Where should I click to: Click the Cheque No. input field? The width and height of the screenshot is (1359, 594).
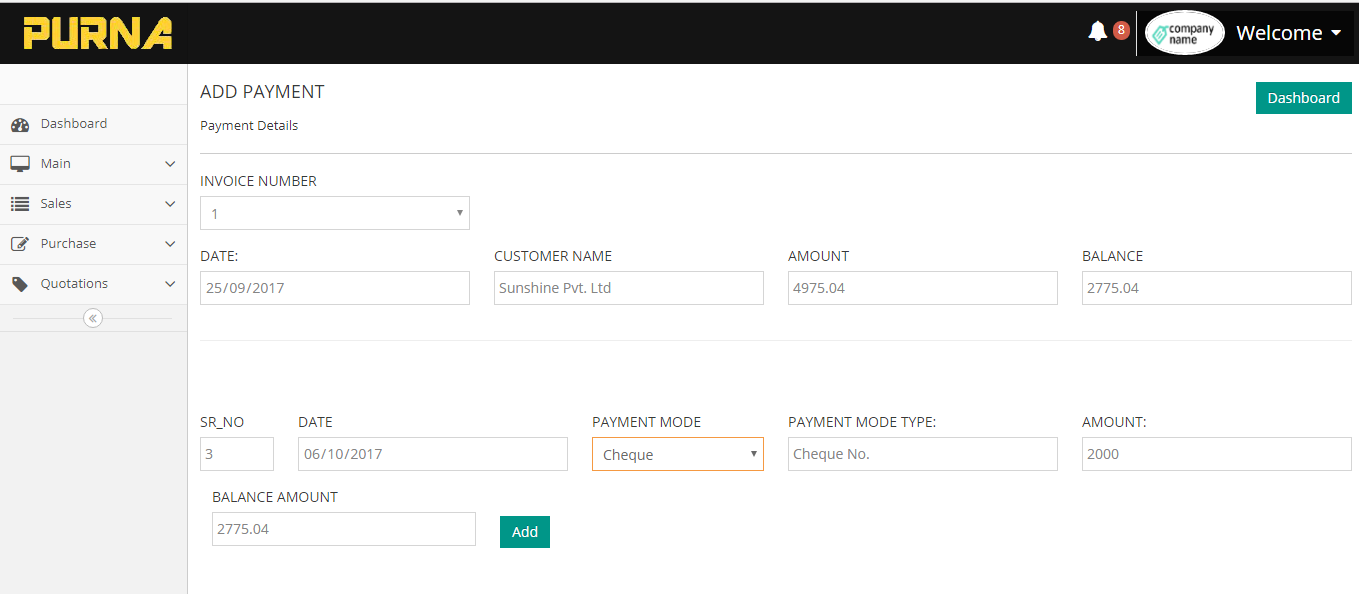(922, 454)
